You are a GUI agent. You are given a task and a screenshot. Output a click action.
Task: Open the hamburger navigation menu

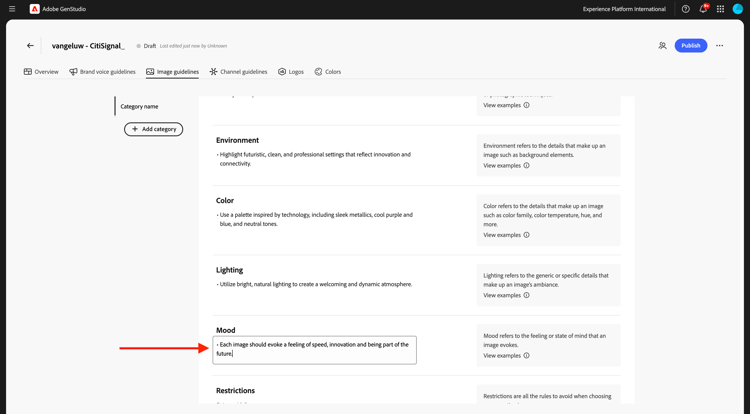click(x=12, y=9)
